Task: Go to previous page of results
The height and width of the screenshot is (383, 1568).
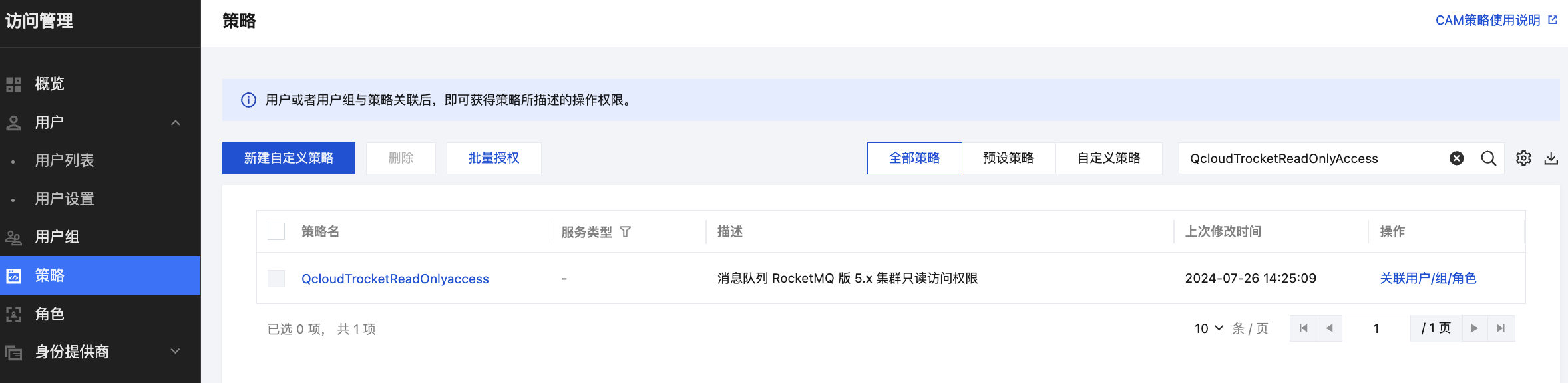Action: [1329, 328]
